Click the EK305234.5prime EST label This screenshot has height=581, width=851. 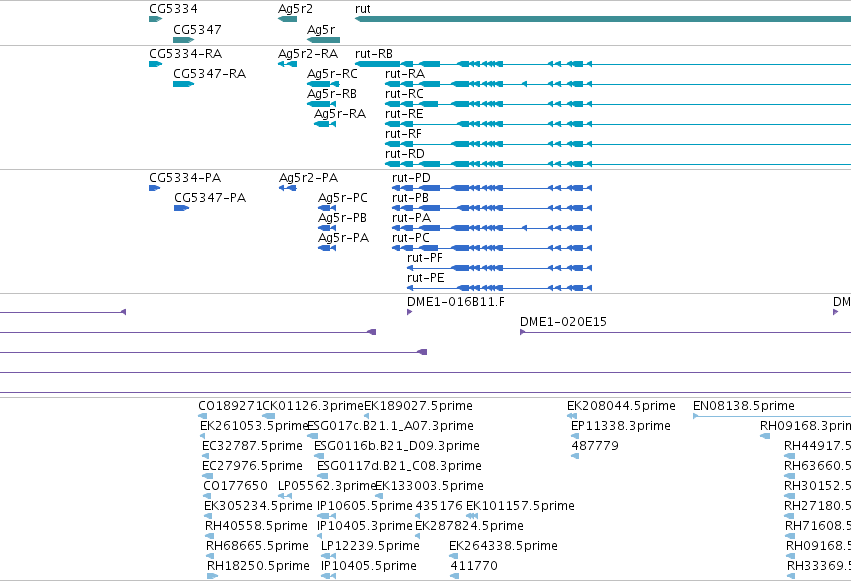coord(258,507)
